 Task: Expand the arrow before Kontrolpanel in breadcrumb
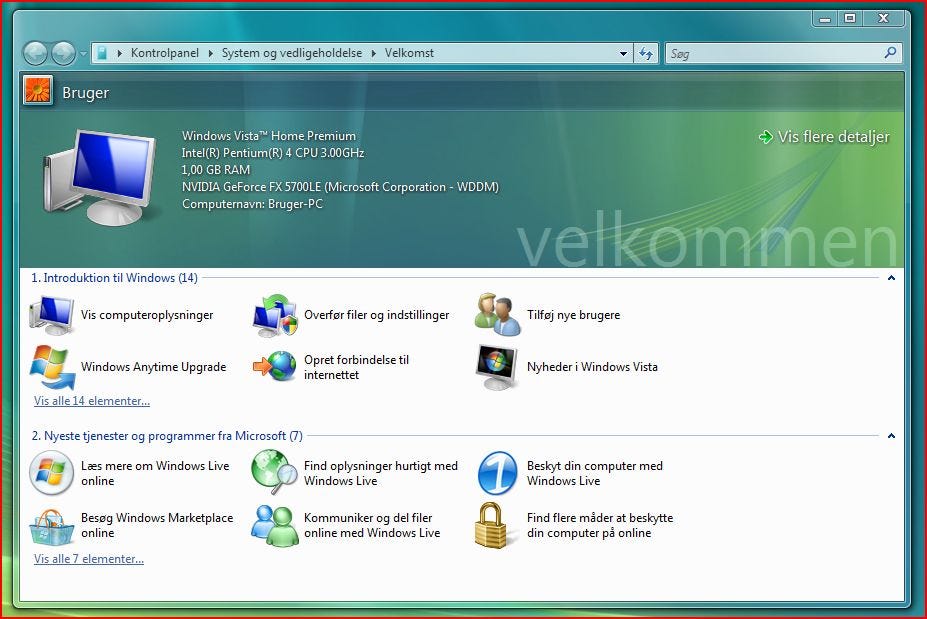coord(119,53)
